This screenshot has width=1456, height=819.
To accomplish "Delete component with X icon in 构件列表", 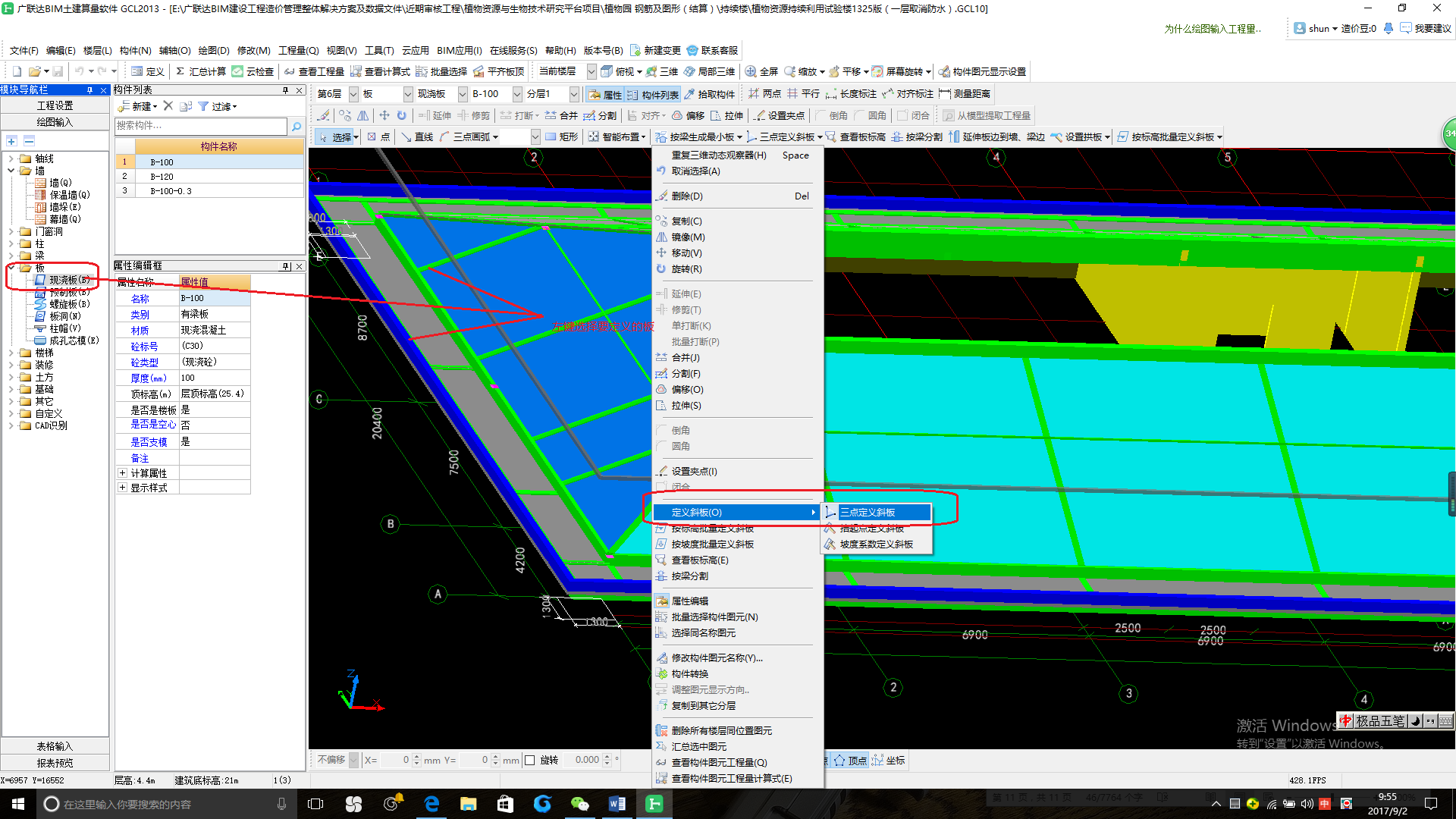I will (x=168, y=106).
